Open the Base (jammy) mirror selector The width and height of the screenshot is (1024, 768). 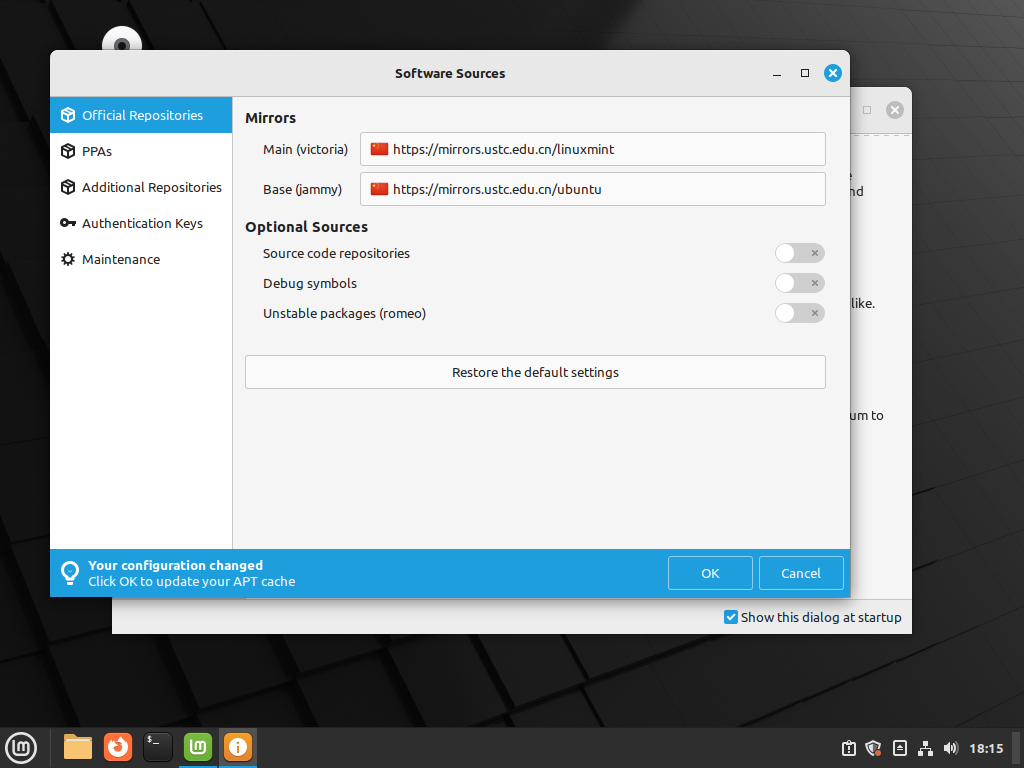coord(592,189)
